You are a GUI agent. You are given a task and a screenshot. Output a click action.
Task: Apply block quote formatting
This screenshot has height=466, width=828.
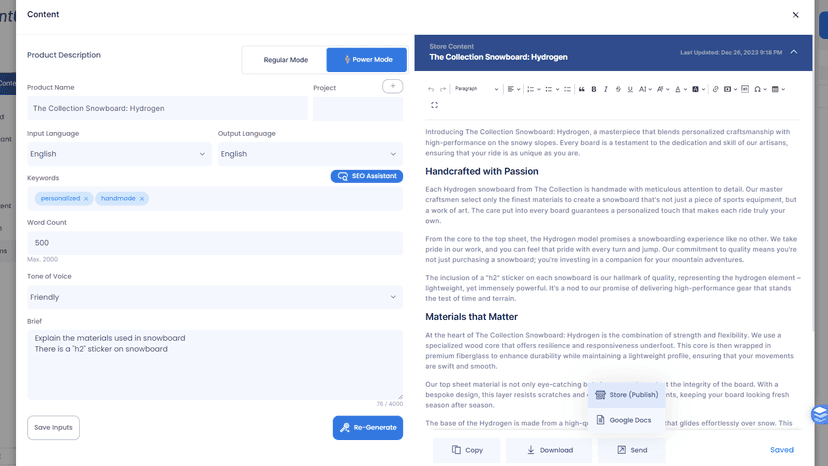581,89
